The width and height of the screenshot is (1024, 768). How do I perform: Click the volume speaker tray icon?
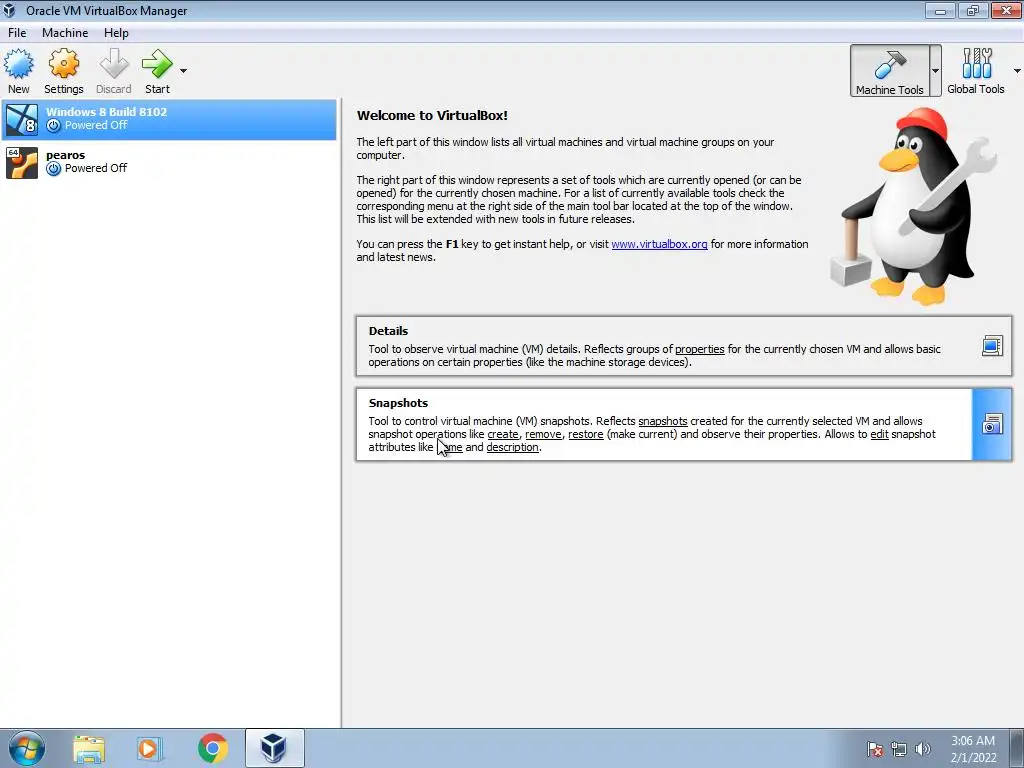(922, 749)
